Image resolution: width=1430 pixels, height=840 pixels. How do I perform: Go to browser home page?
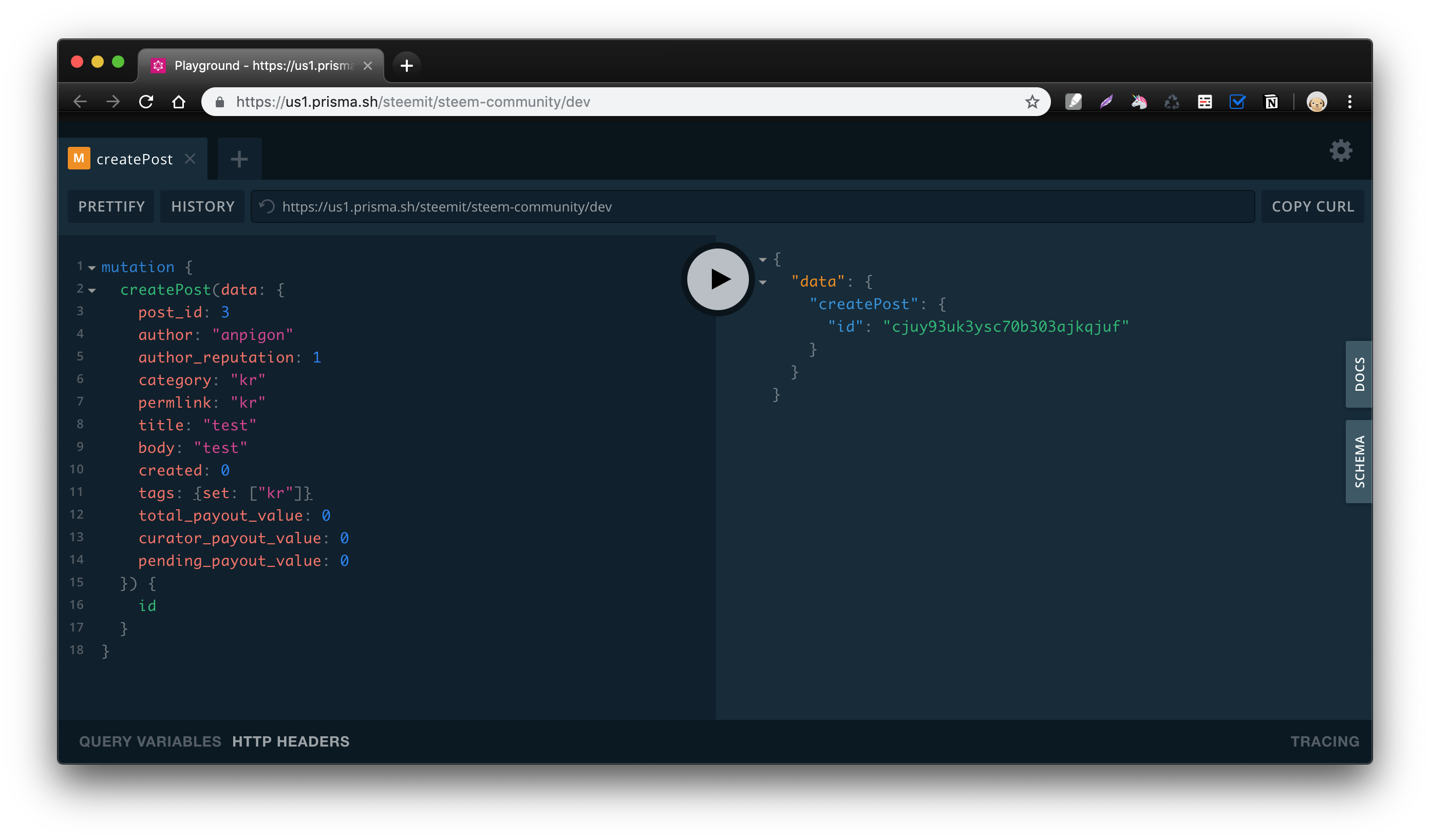click(x=179, y=102)
